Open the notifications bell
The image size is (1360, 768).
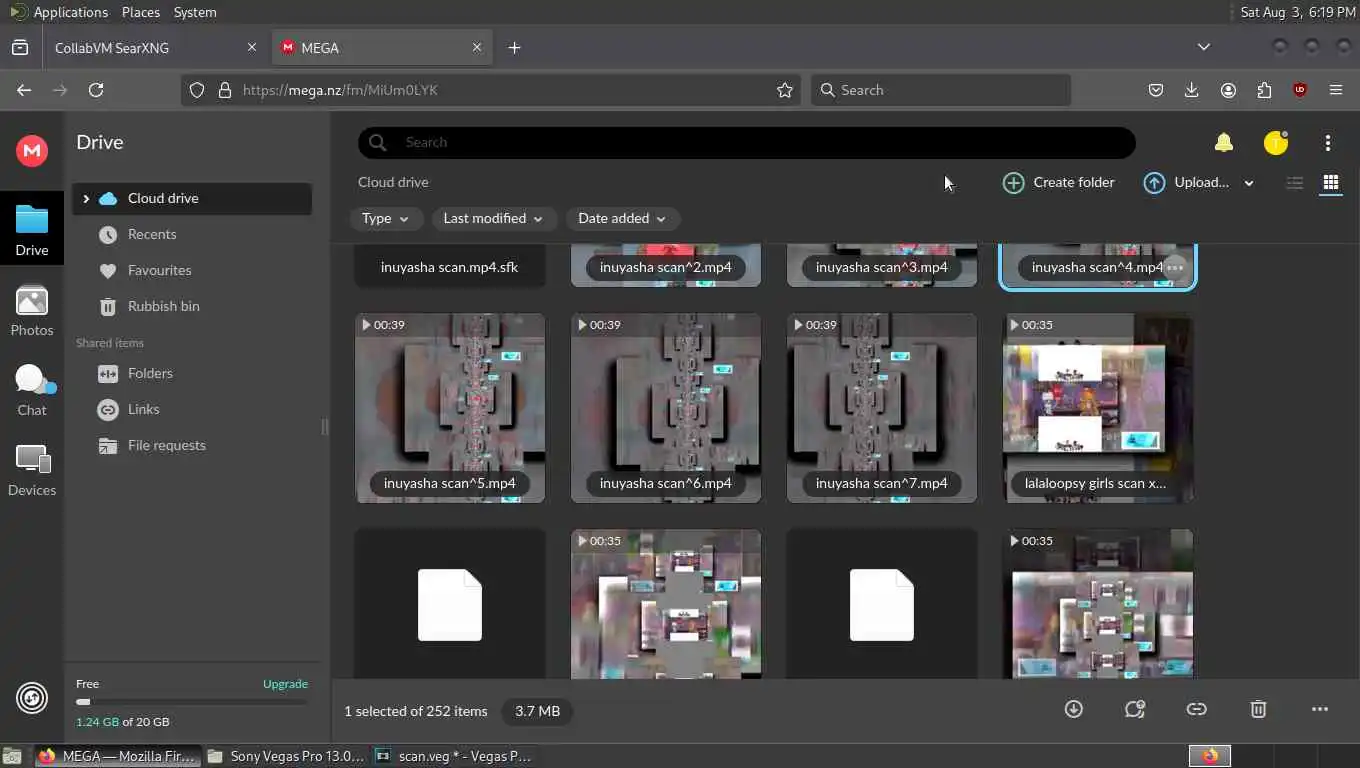(1223, 143)
